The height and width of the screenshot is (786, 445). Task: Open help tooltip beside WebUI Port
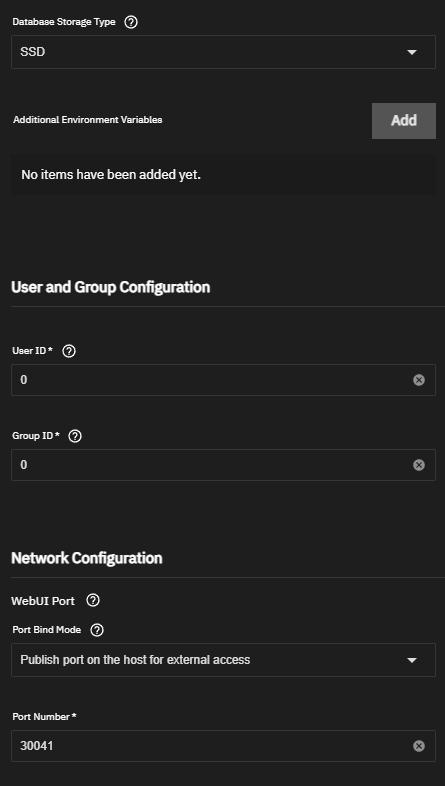coord(93,600)
